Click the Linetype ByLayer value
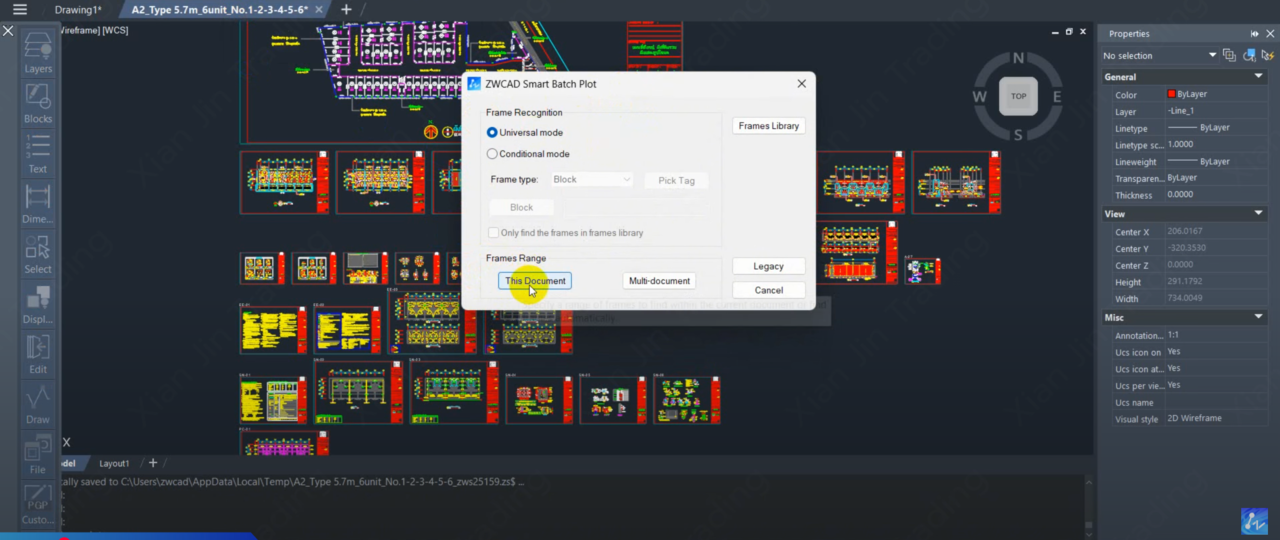Viewport: 1280px width, 540px height. click(x=1216, y=128)
